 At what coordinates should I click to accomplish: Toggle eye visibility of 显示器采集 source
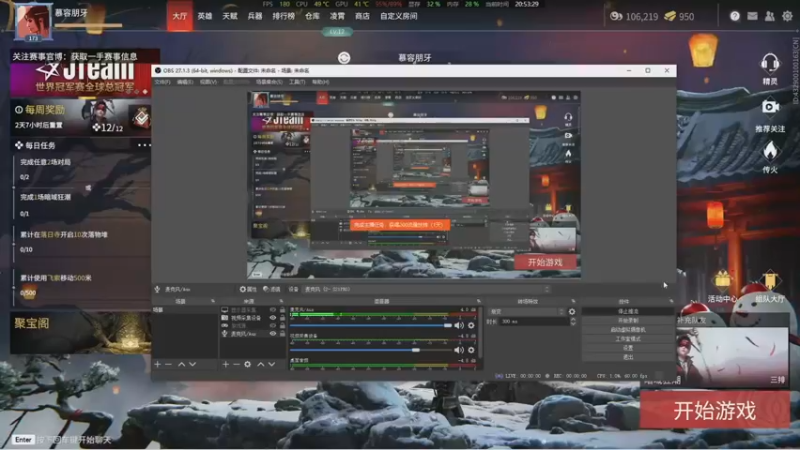point(273,310)
